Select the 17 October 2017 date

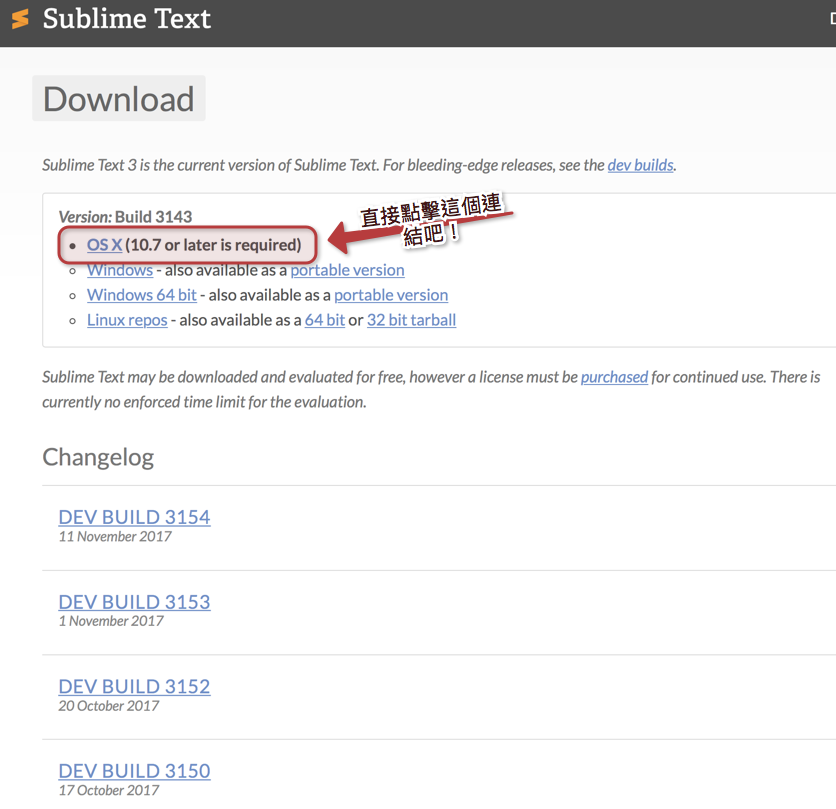(x=109, y=790)
